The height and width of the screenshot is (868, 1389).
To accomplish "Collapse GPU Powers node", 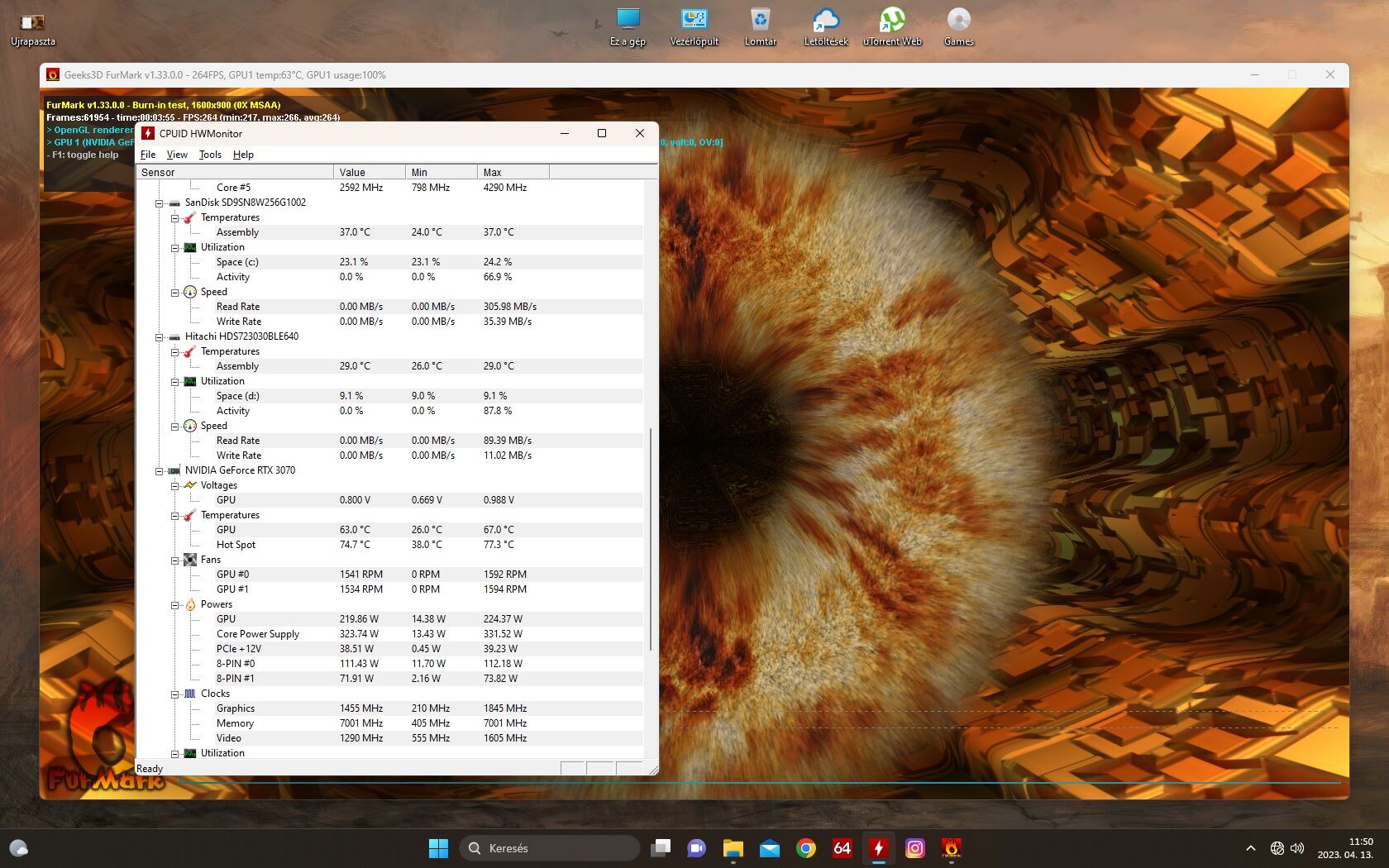I will [x=174, y=605].
